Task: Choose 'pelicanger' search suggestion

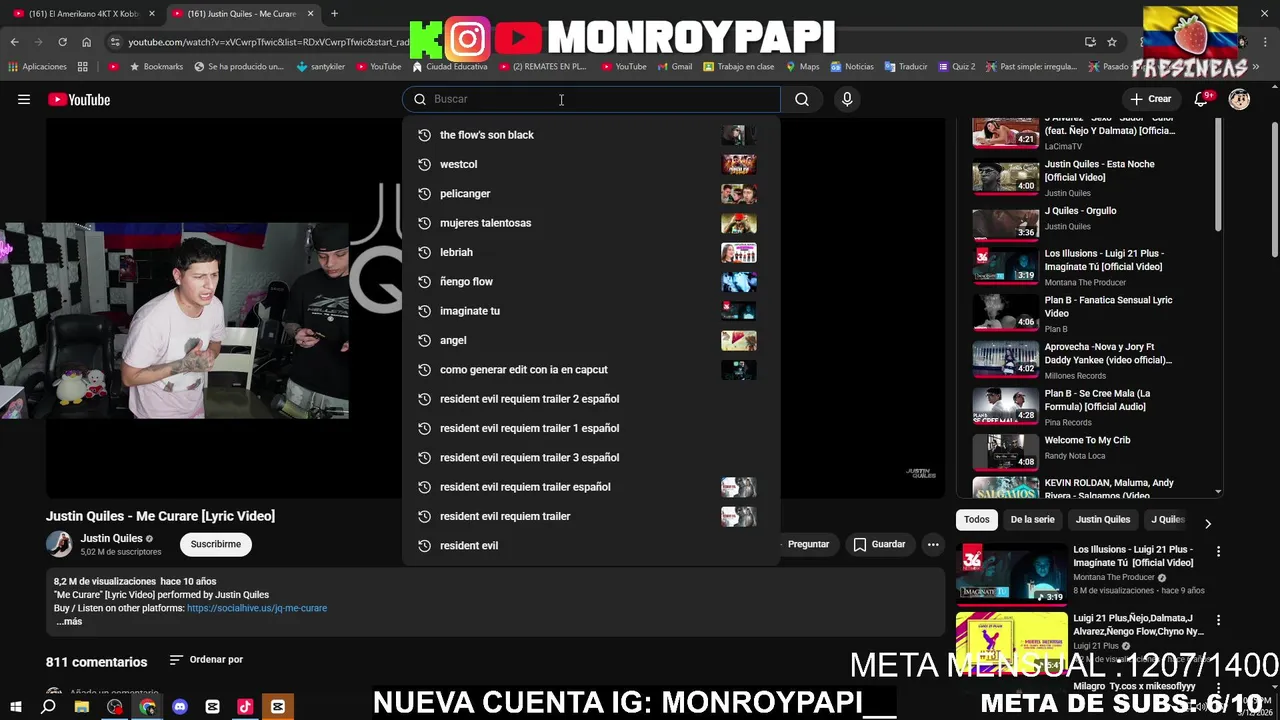Action: (x=590, y=194)
